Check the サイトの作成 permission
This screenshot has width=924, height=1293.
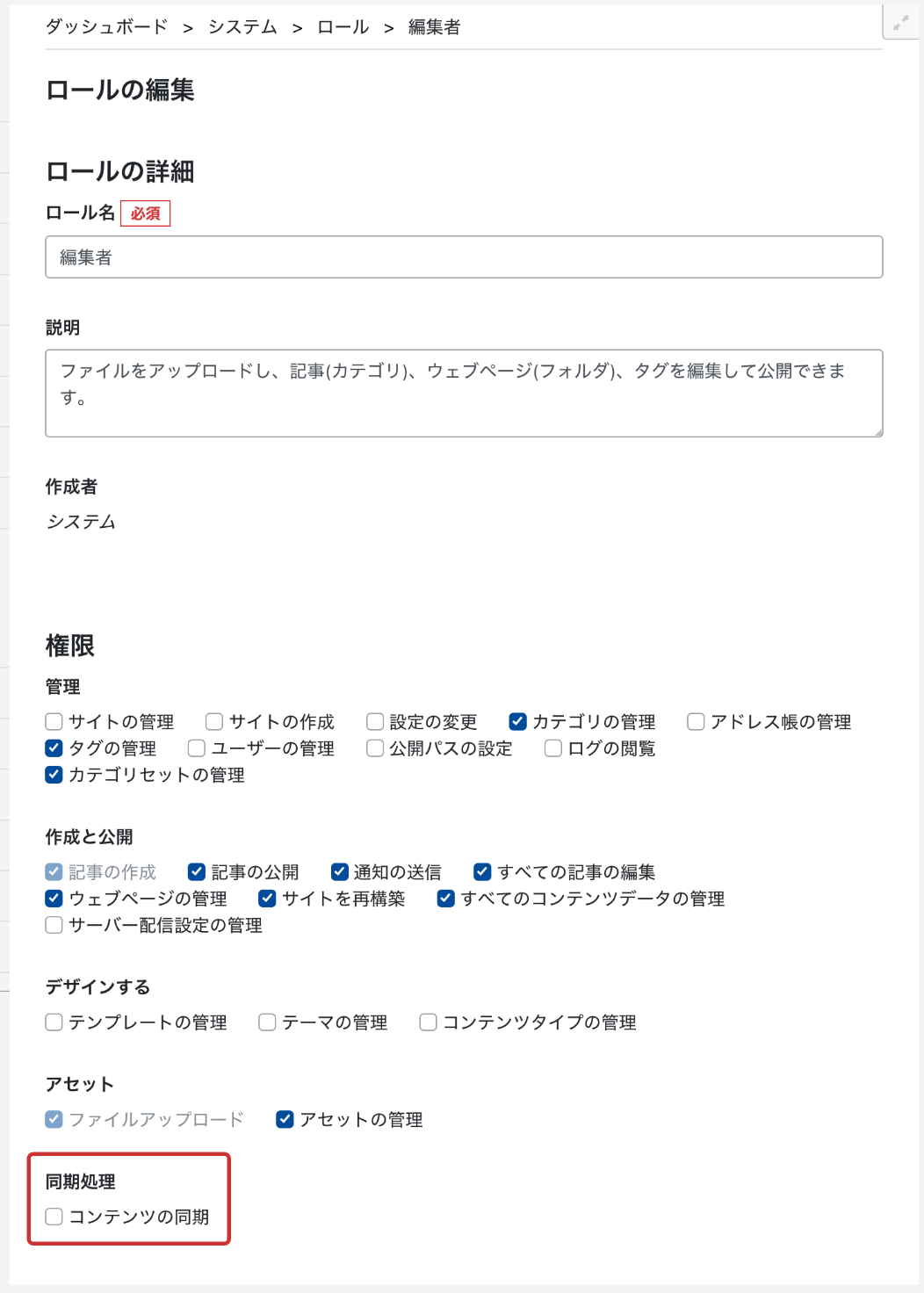[x=214, y=722]
